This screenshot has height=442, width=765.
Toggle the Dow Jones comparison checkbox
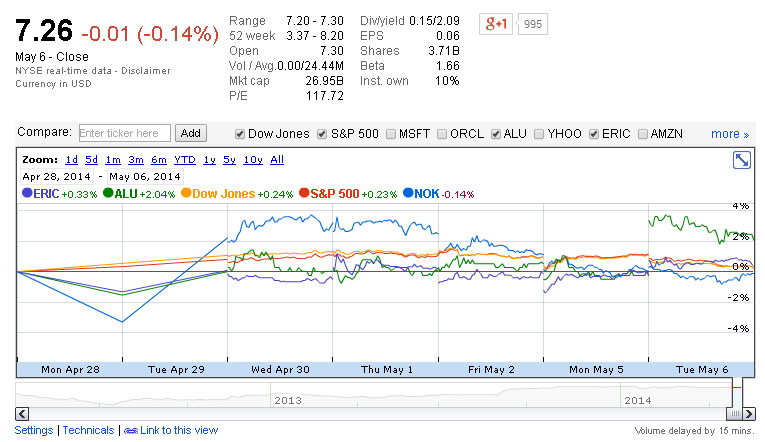point(240,134)
